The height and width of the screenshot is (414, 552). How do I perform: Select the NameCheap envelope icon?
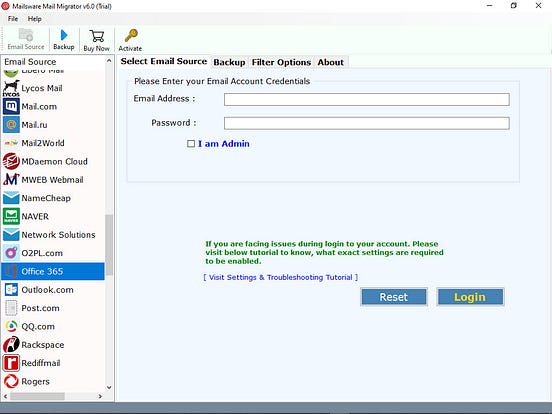[11, 198]
